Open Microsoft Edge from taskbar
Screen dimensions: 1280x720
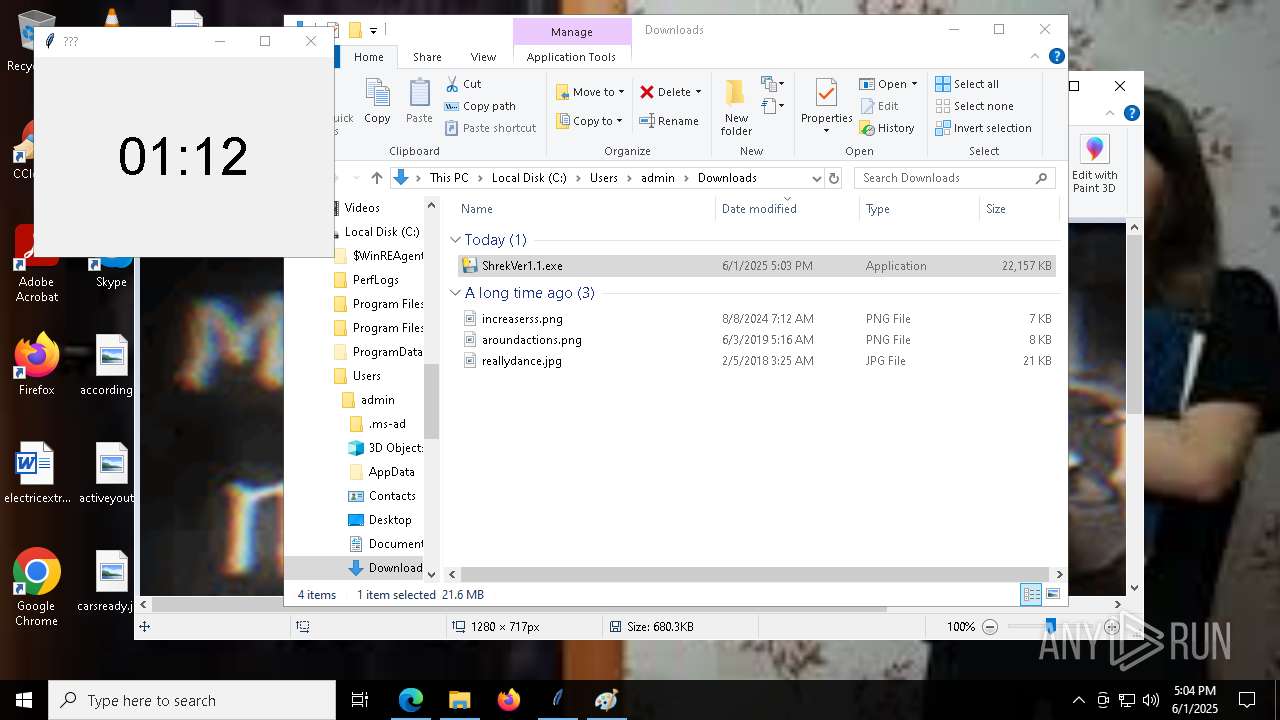click(x=411, y=700)
